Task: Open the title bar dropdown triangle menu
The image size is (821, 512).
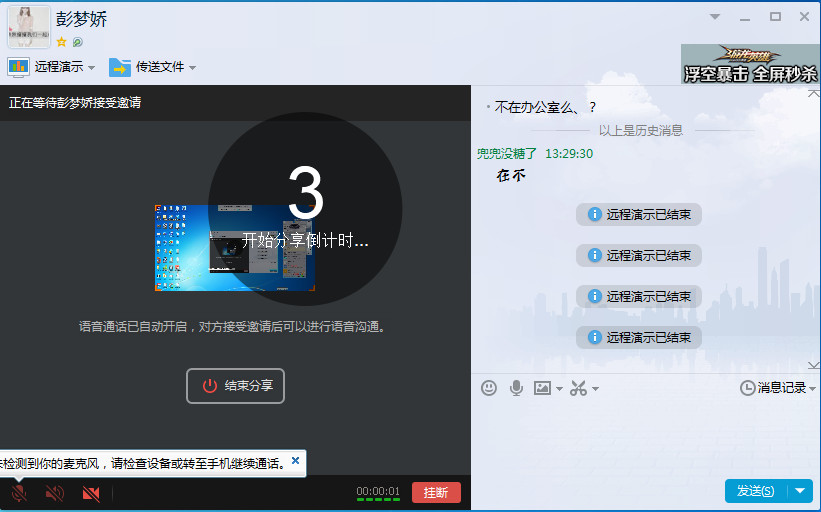Action: 715,17
